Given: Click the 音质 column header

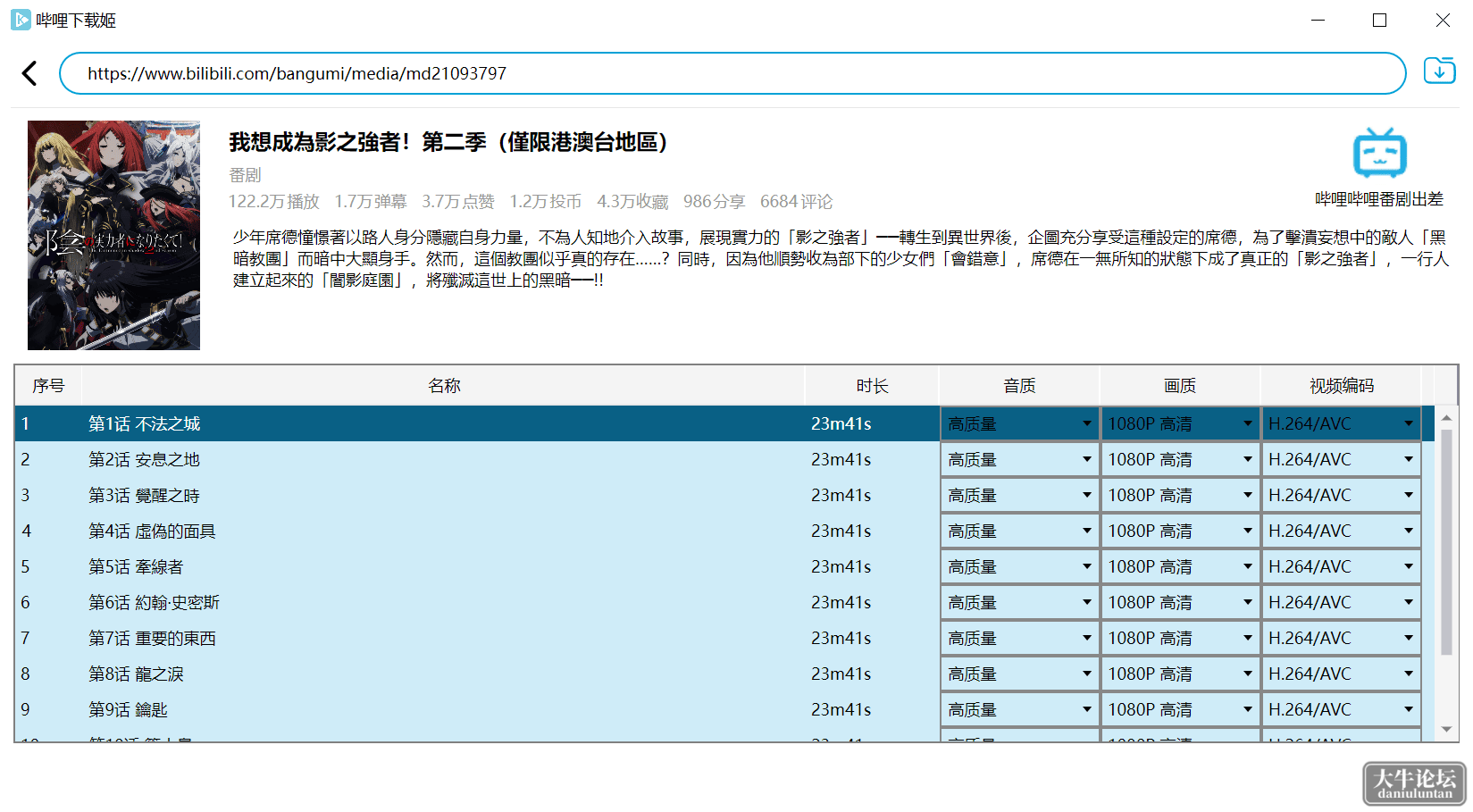Looking at the screenshot, I should pos(1019,386).
